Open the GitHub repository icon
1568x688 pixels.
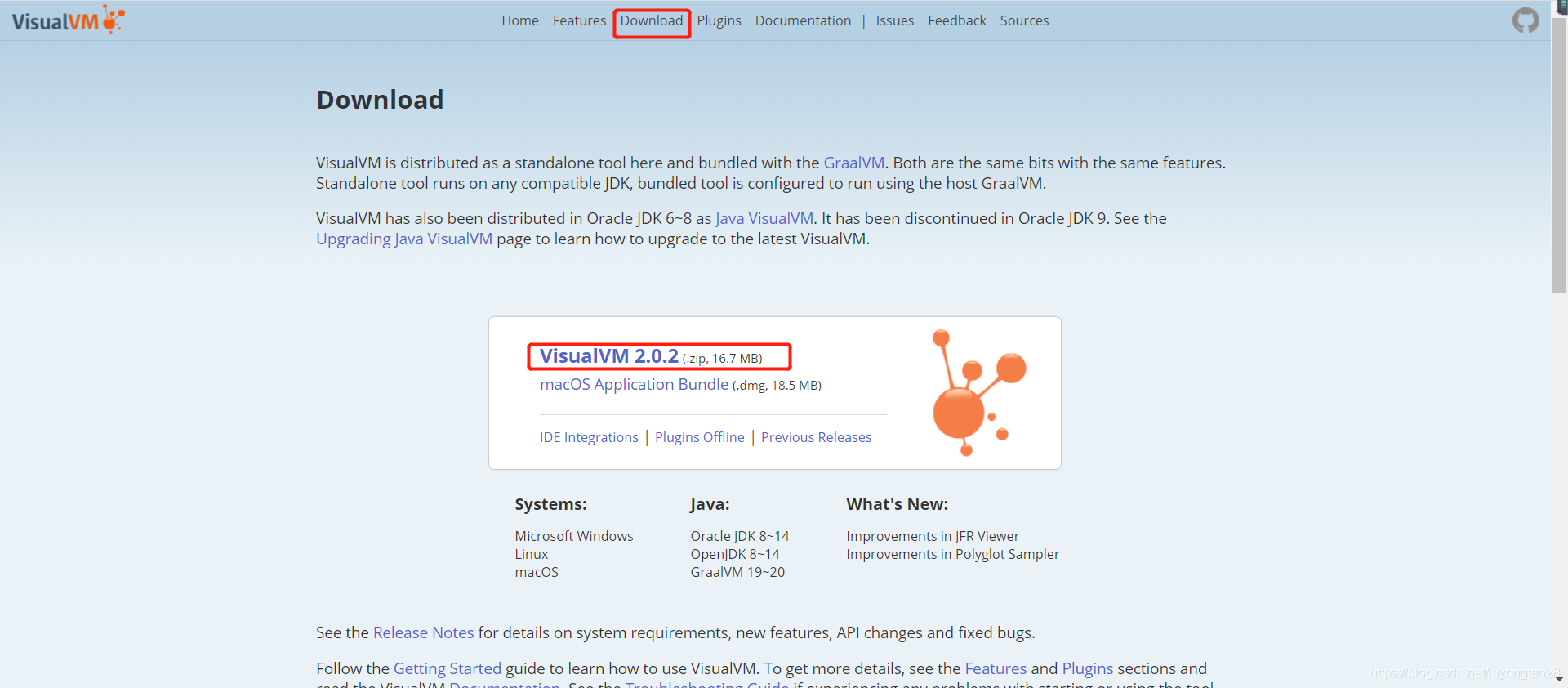(x=1525, y=20)
